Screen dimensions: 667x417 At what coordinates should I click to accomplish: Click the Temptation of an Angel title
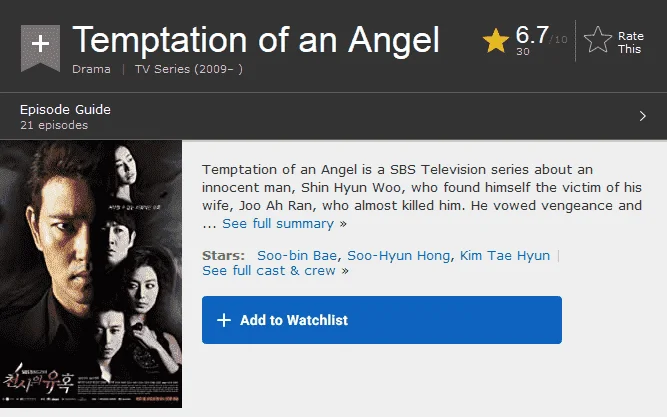click(256, 40)
